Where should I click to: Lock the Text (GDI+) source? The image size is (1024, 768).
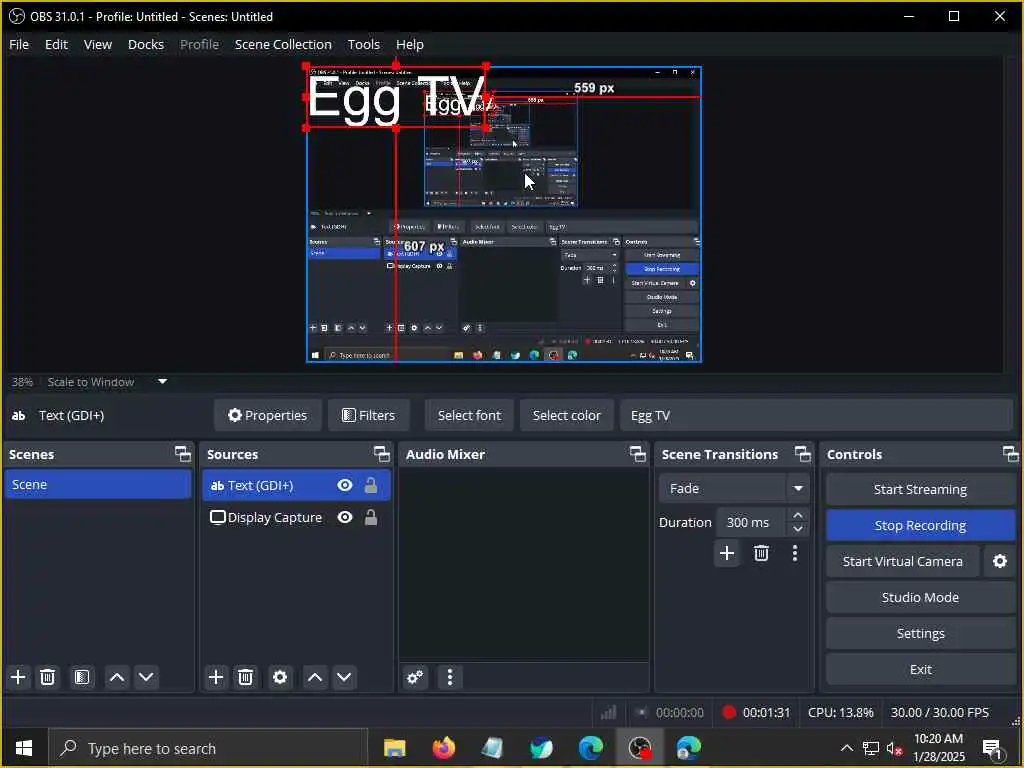click(x=371, y=485)
